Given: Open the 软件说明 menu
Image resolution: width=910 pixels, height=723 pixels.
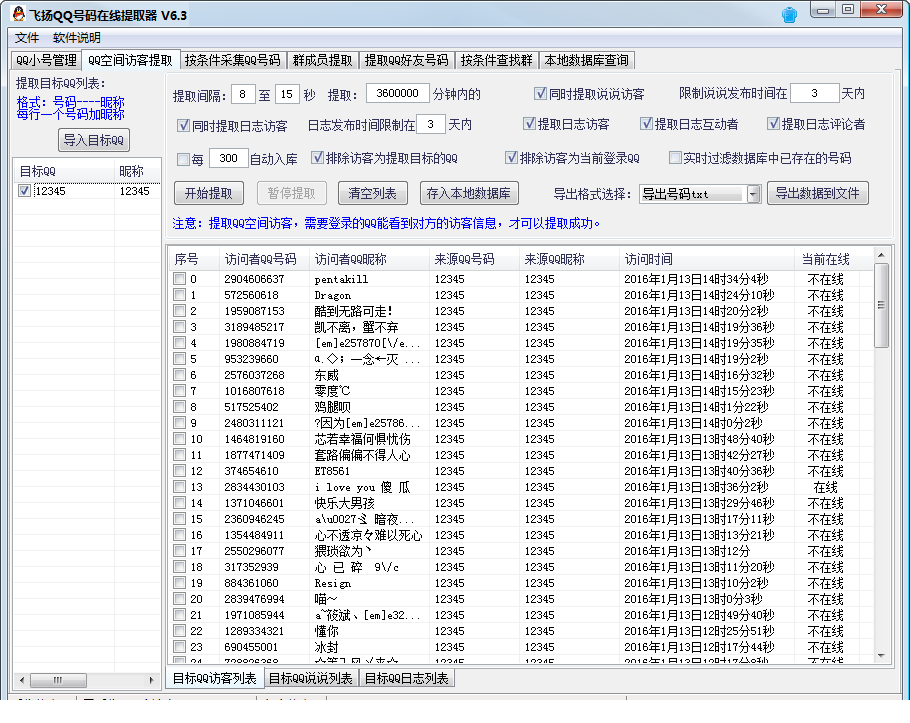Looking at the screenshot, I should 77,38.
